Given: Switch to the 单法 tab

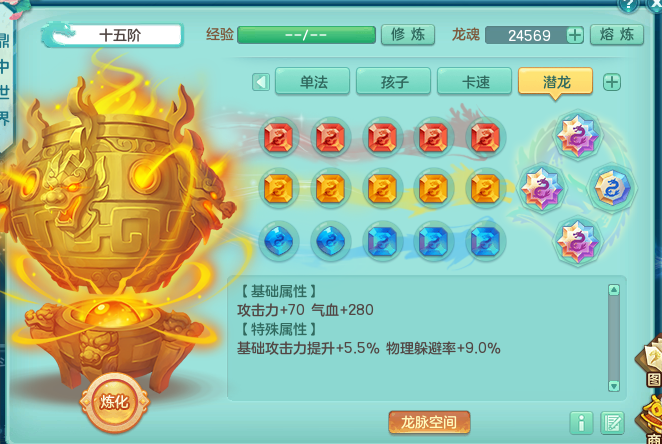Looking at the screenshot, I should pos(313,81).
